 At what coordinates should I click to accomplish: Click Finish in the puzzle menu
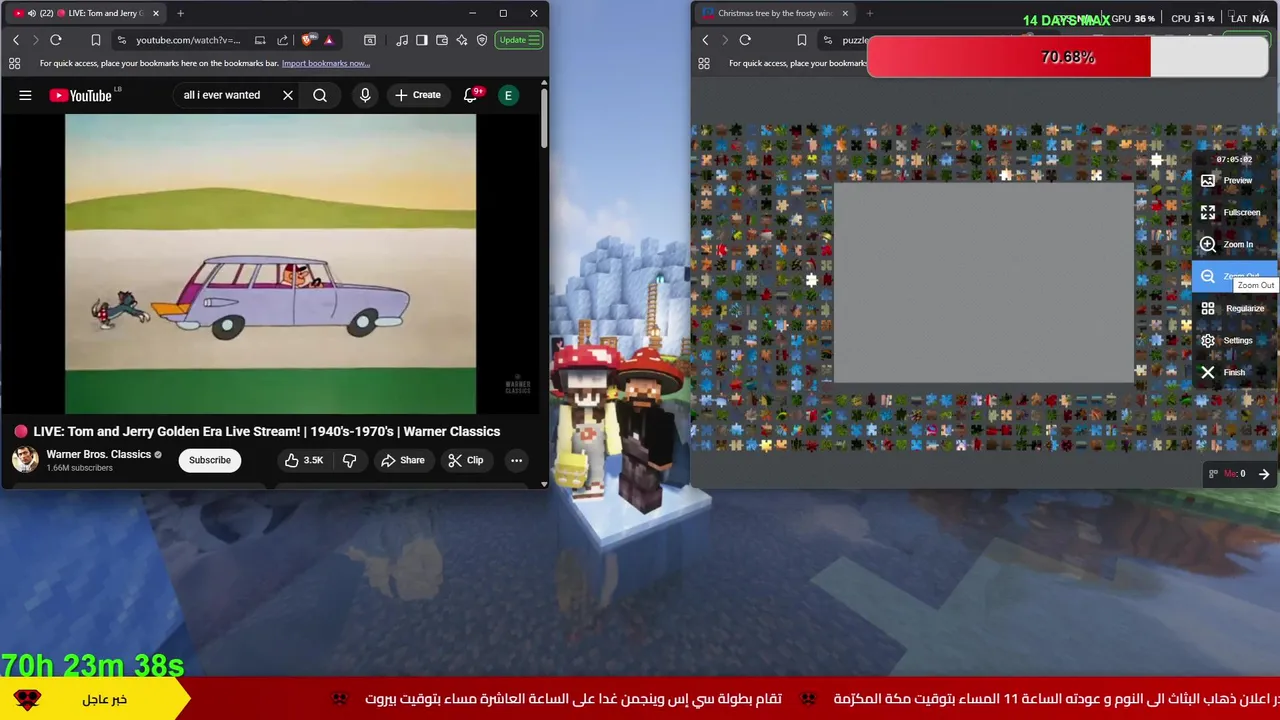(1235, 372)
